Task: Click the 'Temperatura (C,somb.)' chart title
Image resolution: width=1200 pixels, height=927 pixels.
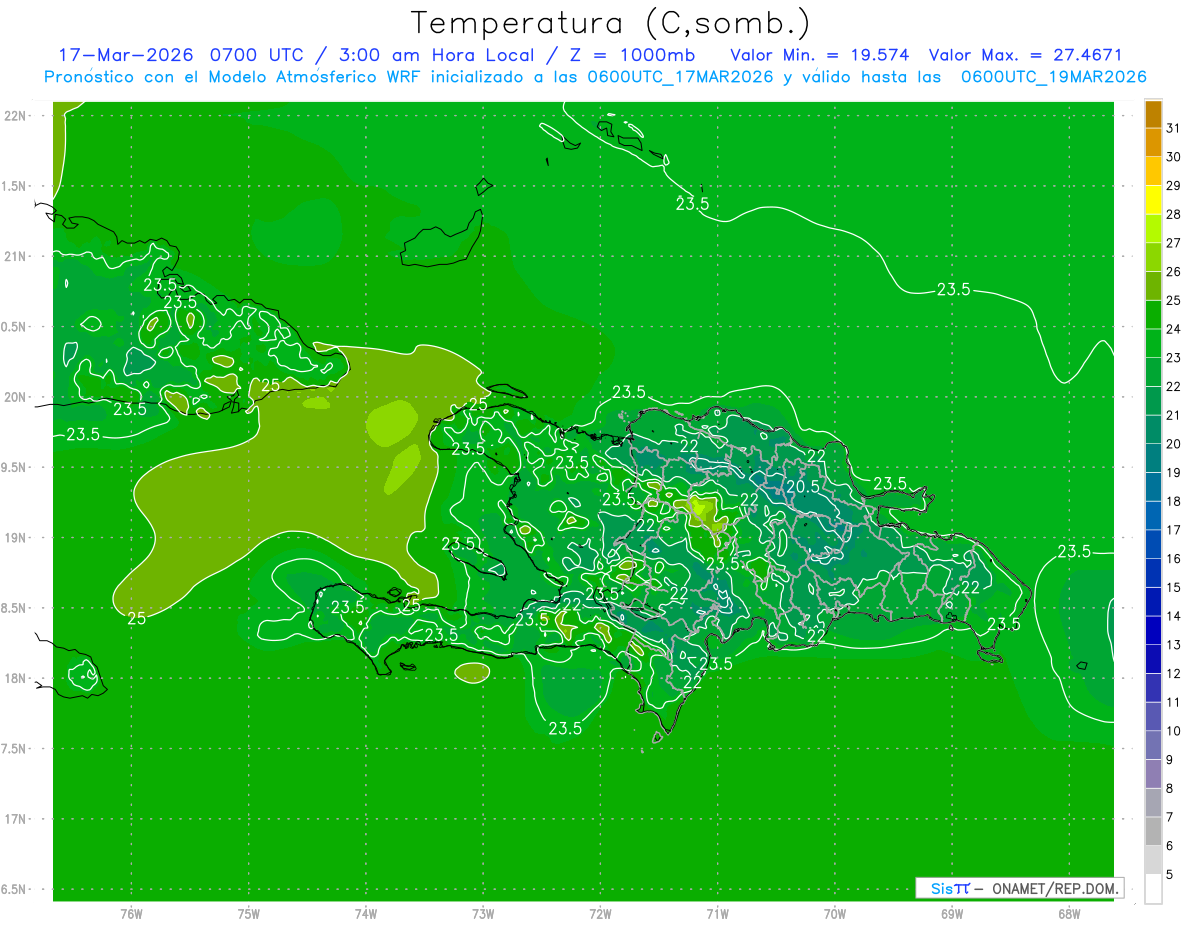Action: [611, 23]
